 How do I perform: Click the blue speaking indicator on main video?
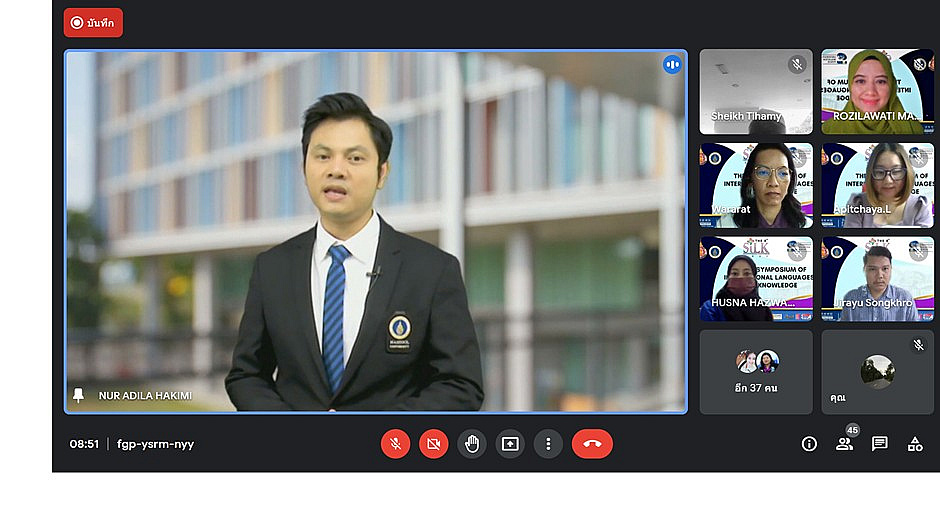coord(672,65)
